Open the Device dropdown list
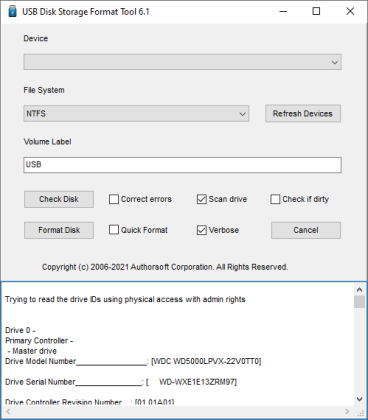Screen dimensions: 368x420 [182, 62]
